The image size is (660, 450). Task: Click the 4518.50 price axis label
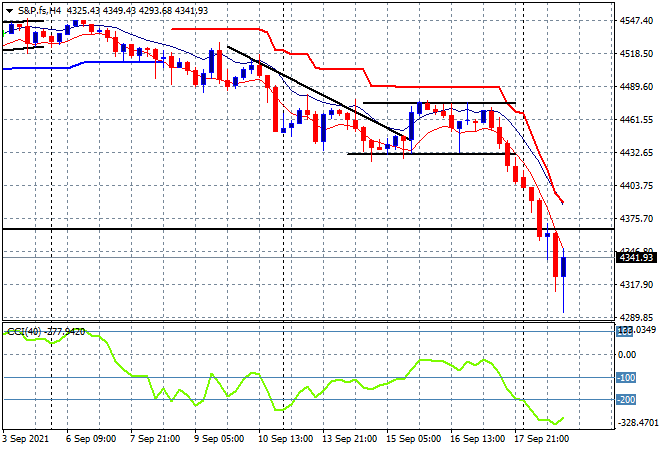pos(636,53)
